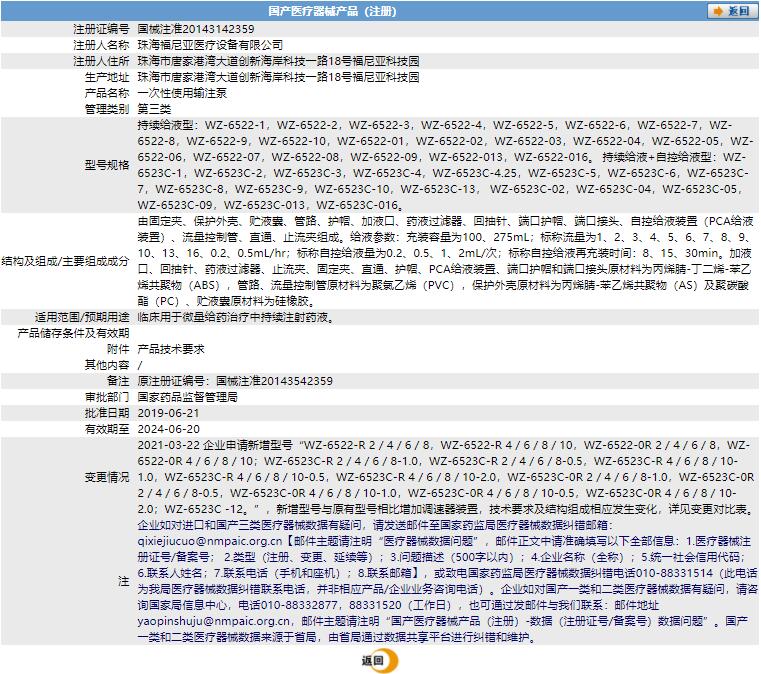Click the 有效期至 label

(107, 429)
